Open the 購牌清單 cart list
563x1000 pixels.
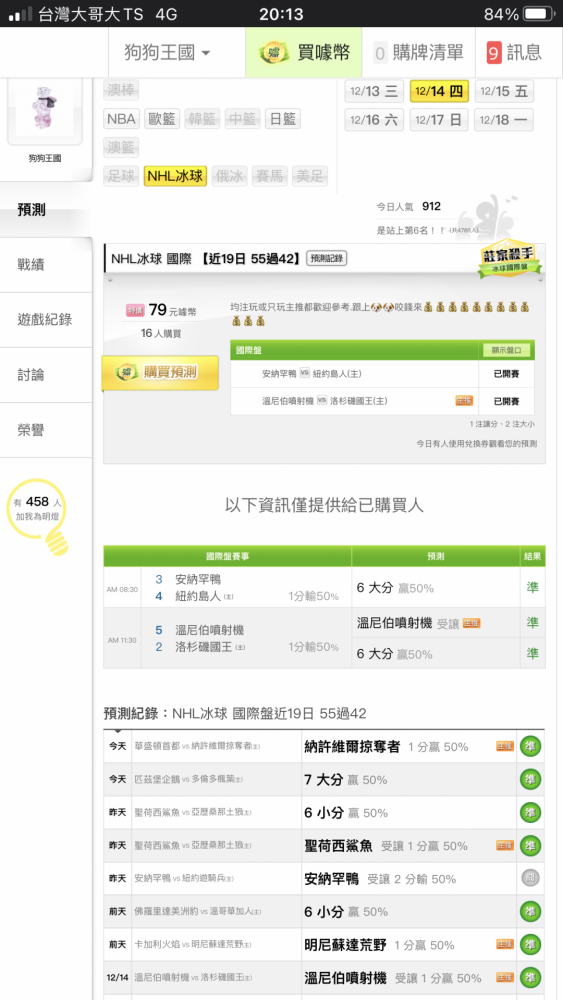[x=418, y=52]
